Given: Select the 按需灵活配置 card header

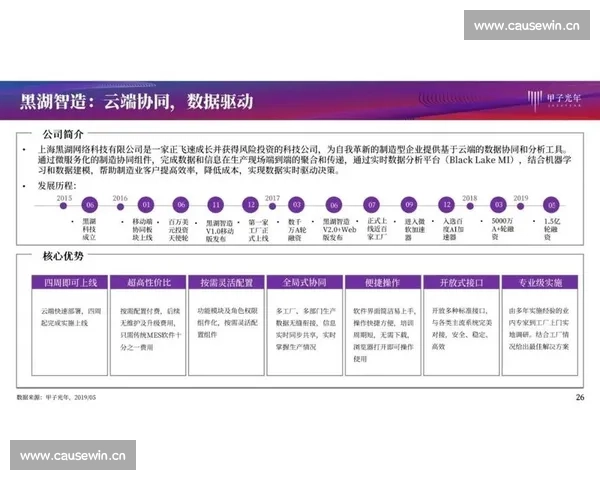Looking at the screenshot, I should coord(227,282).
